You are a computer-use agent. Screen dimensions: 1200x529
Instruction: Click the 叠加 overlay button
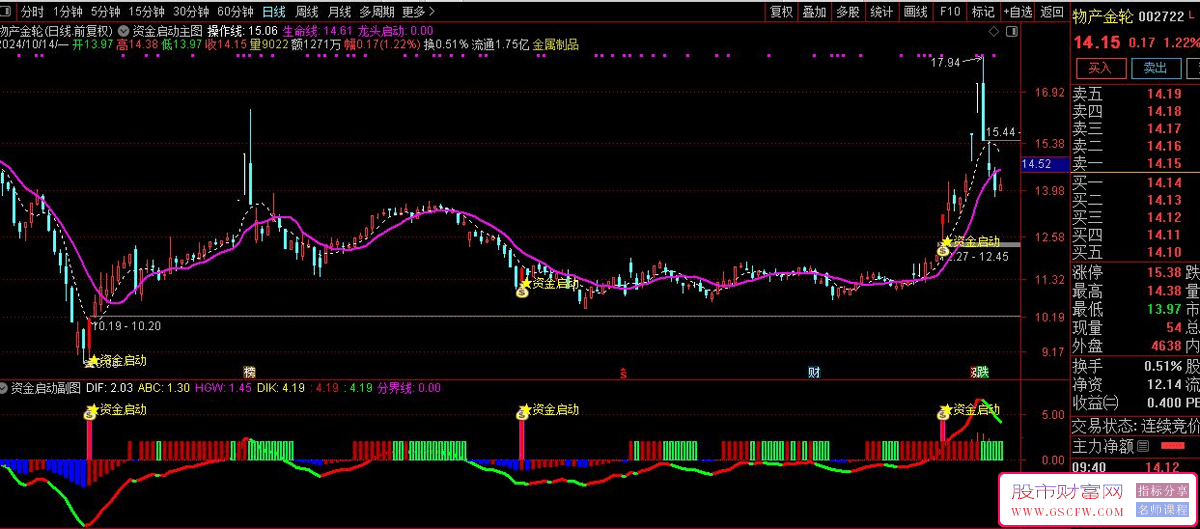pyautogui.click(x=815, y=12)
